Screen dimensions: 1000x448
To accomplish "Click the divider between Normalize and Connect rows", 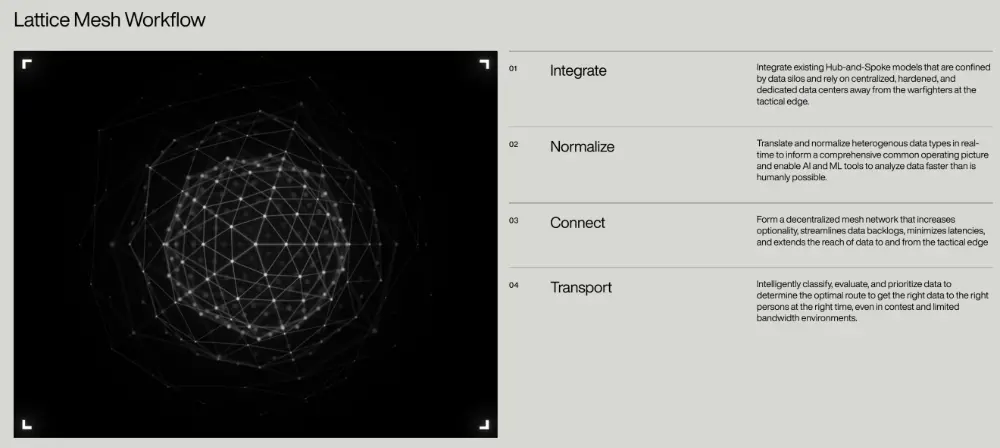I will [750, 203].
